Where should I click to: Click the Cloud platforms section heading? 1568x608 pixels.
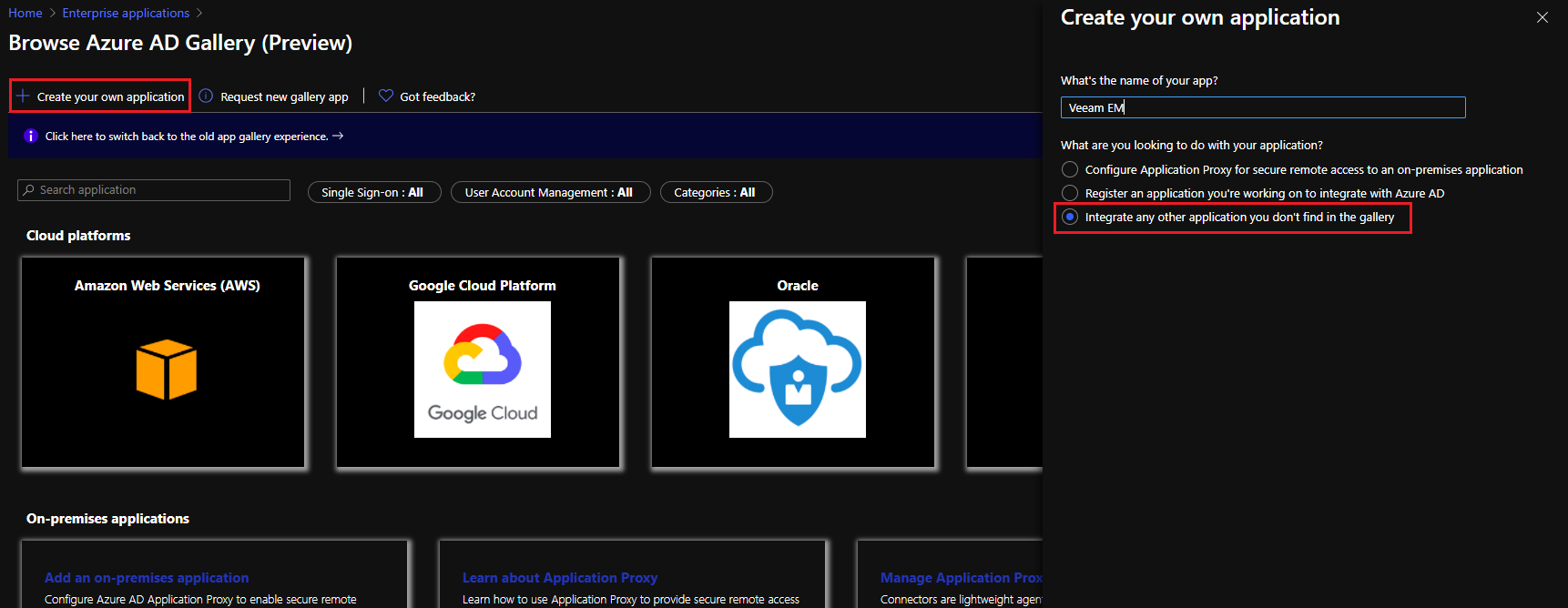(78, 235)
